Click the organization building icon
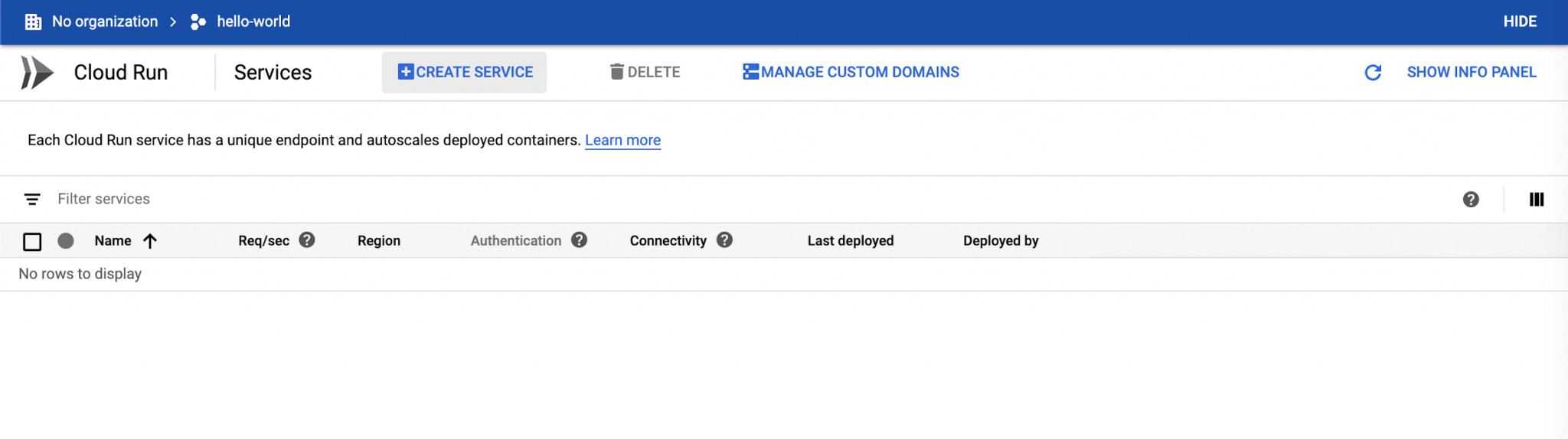This screenshot has width=1568, height=439. pos(33,21)
